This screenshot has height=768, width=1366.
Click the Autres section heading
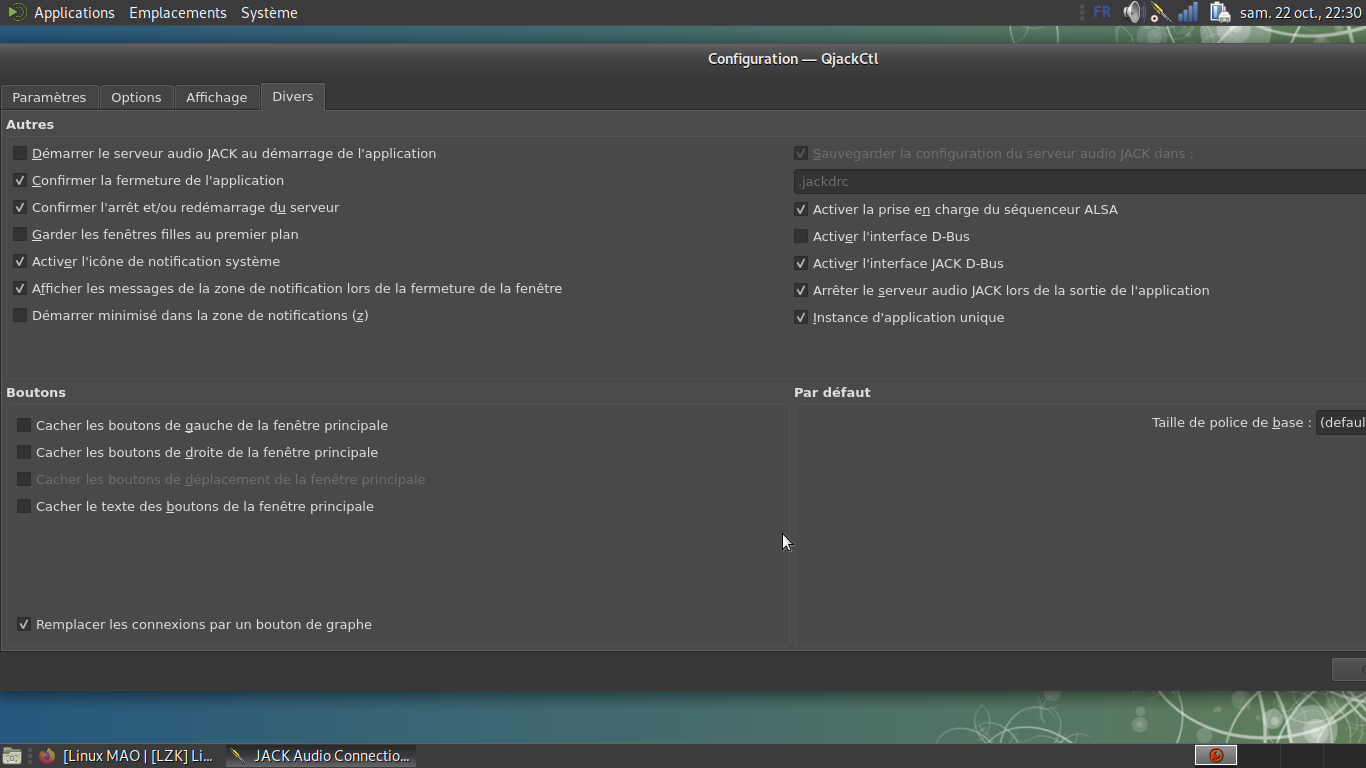pyautogui.click(x=30, y=124)
